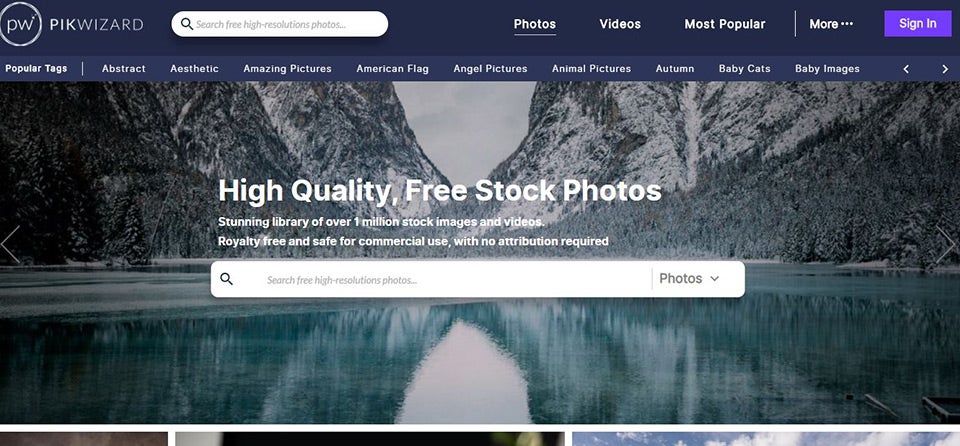Go to next hero slide arrow
960x446 pixels.
tap(945, 244)
